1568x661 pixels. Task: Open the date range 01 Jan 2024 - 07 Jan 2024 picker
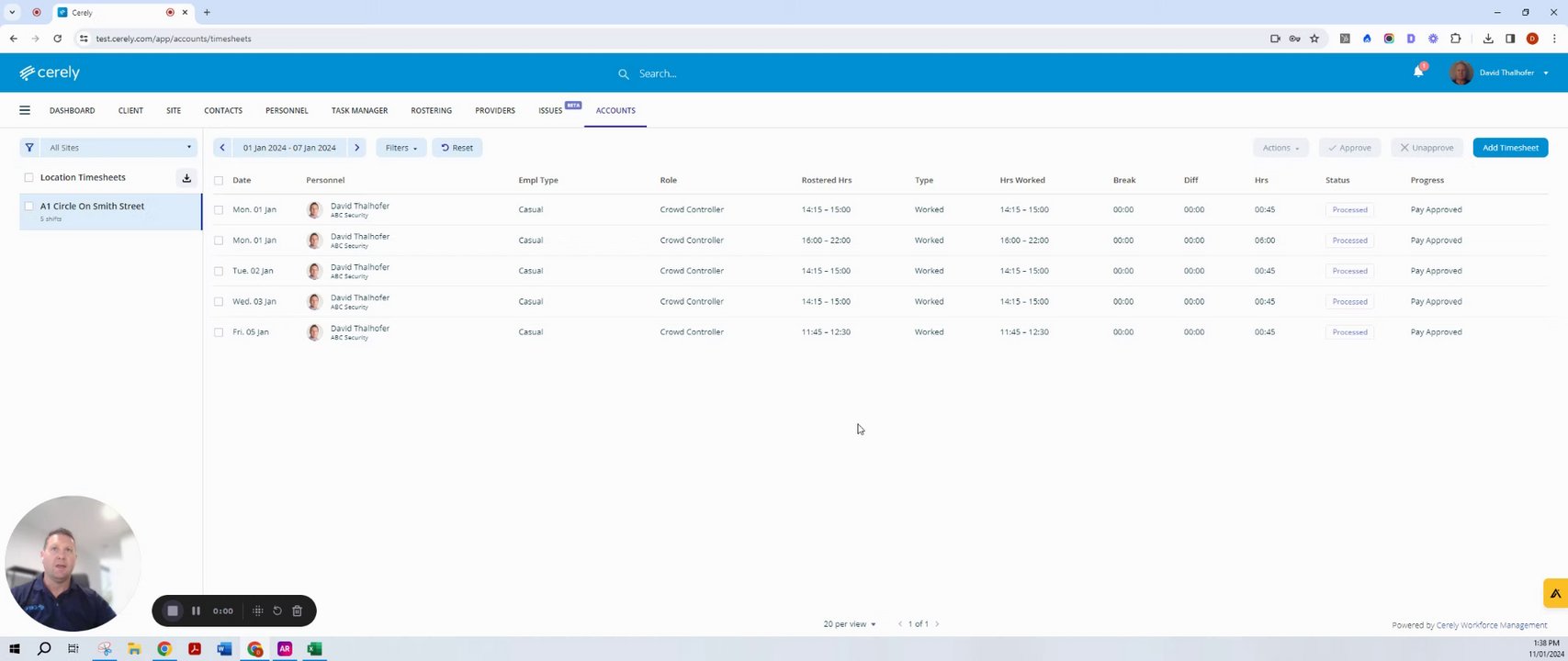[x=289, y=148]
